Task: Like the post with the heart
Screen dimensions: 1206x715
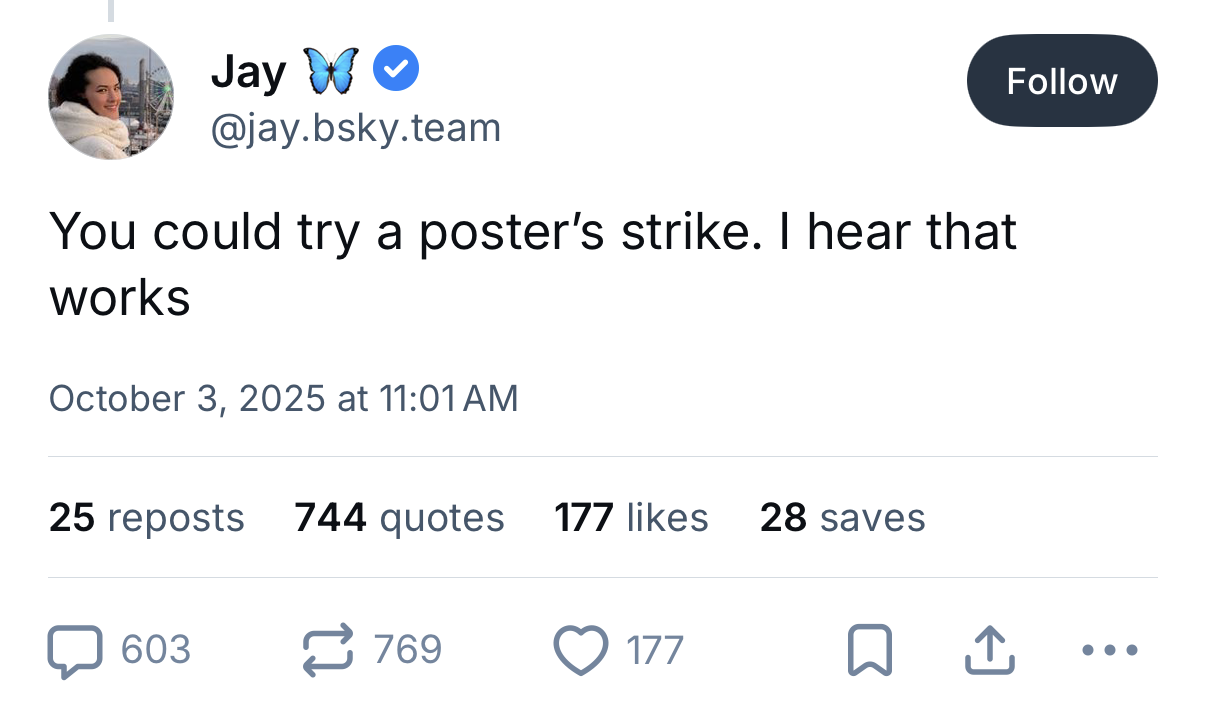Action: click(581, 650)
